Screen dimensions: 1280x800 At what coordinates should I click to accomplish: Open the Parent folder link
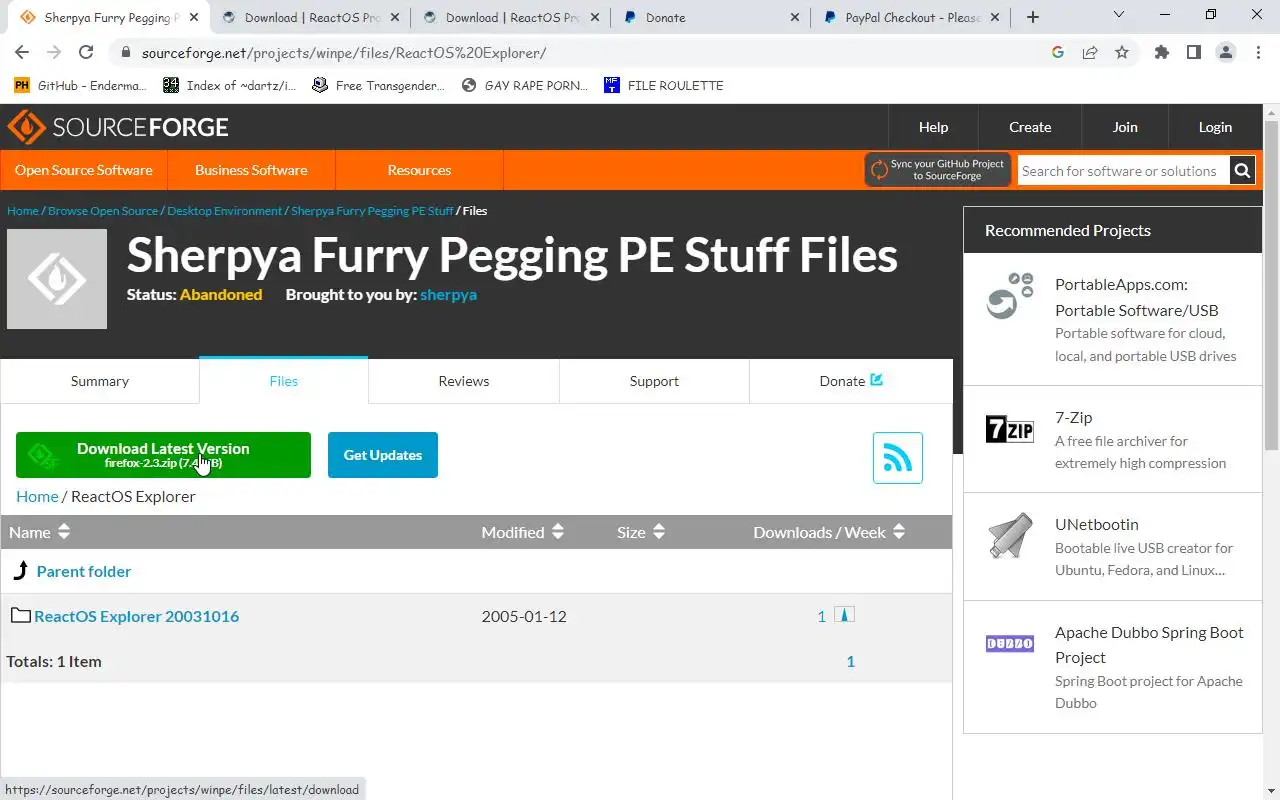pos(84,571)
